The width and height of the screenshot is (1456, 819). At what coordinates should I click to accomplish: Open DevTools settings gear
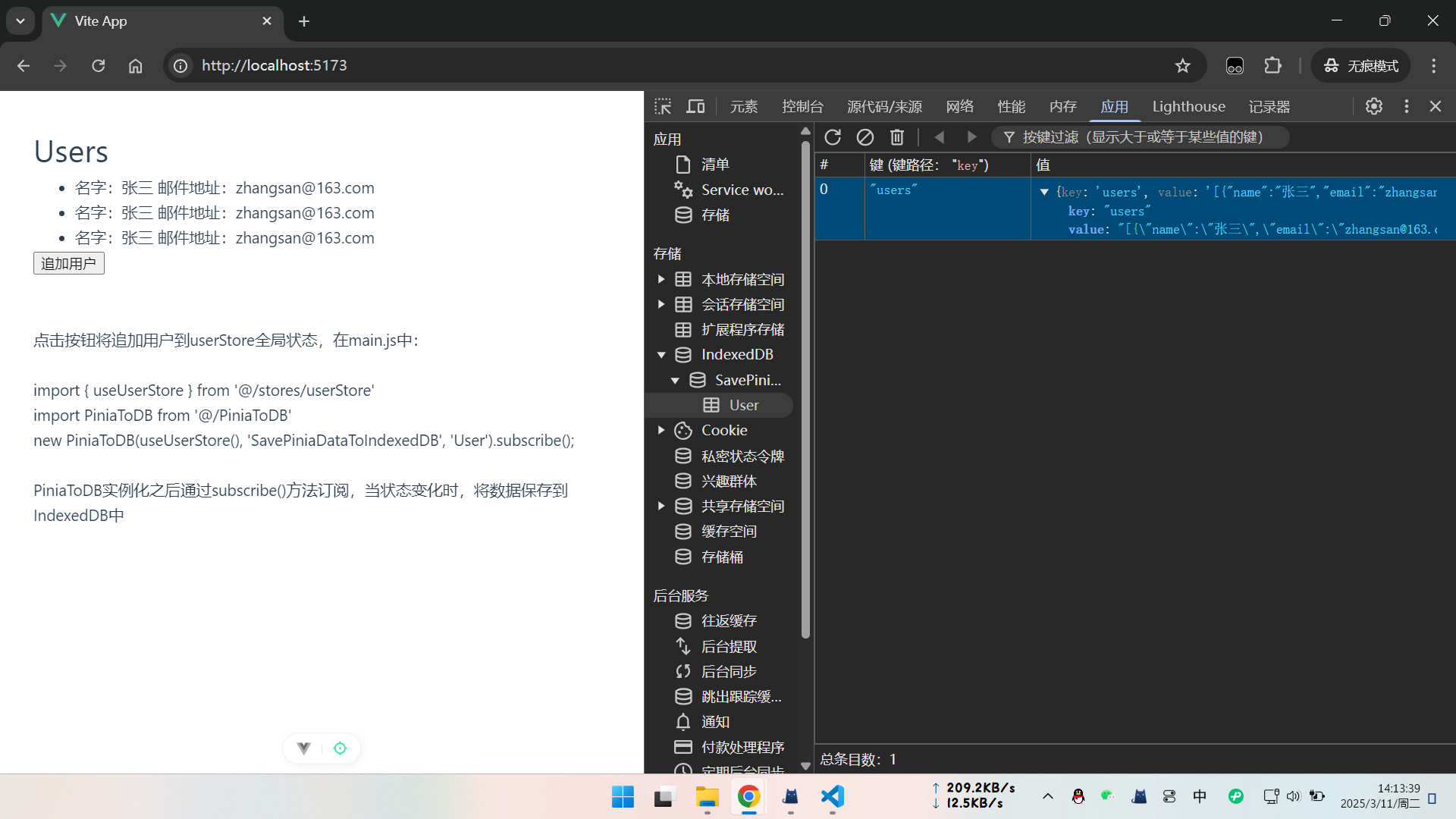click(x=1374, y=106)
